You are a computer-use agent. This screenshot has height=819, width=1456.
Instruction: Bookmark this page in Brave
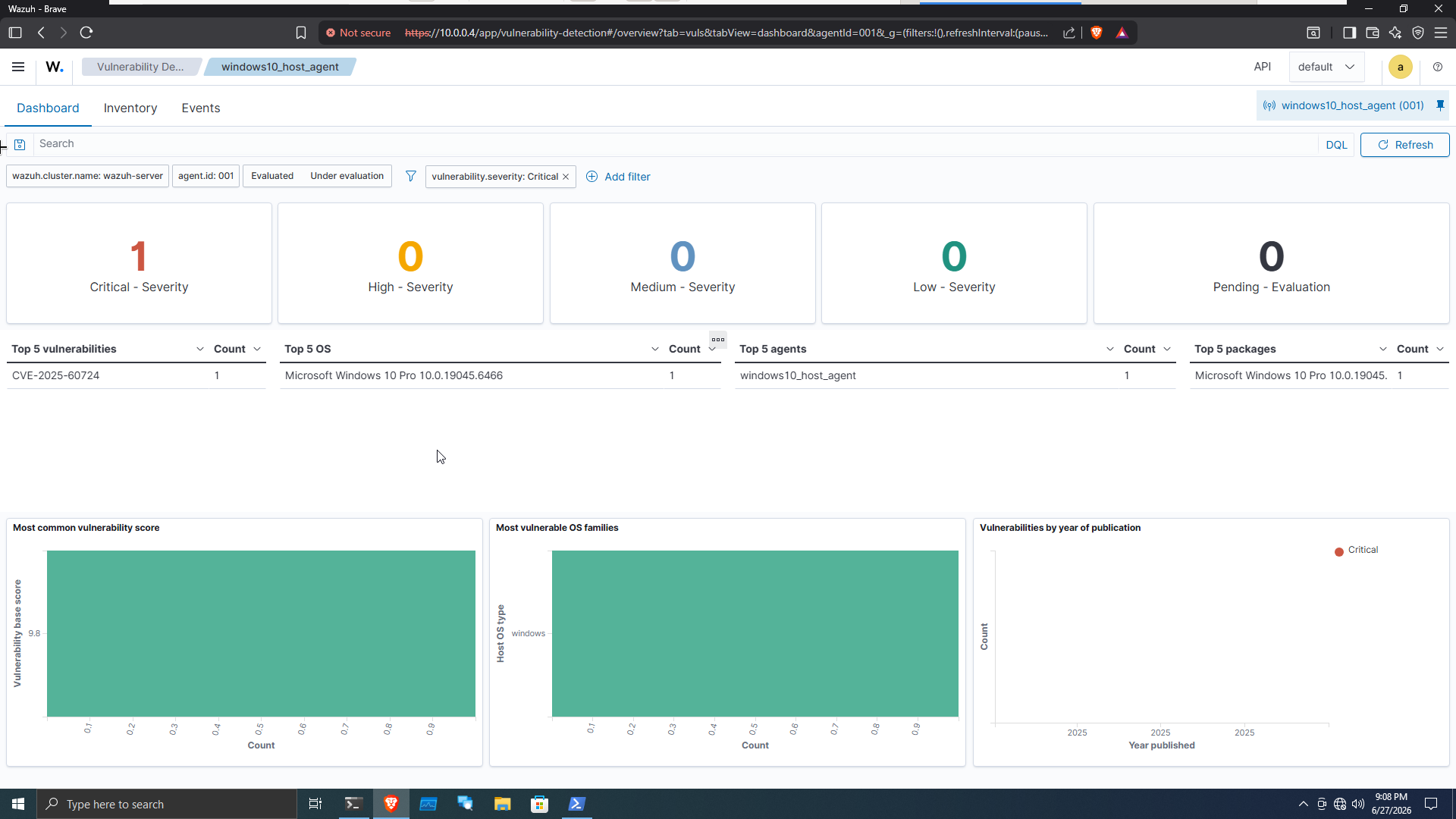coord(301,33)
